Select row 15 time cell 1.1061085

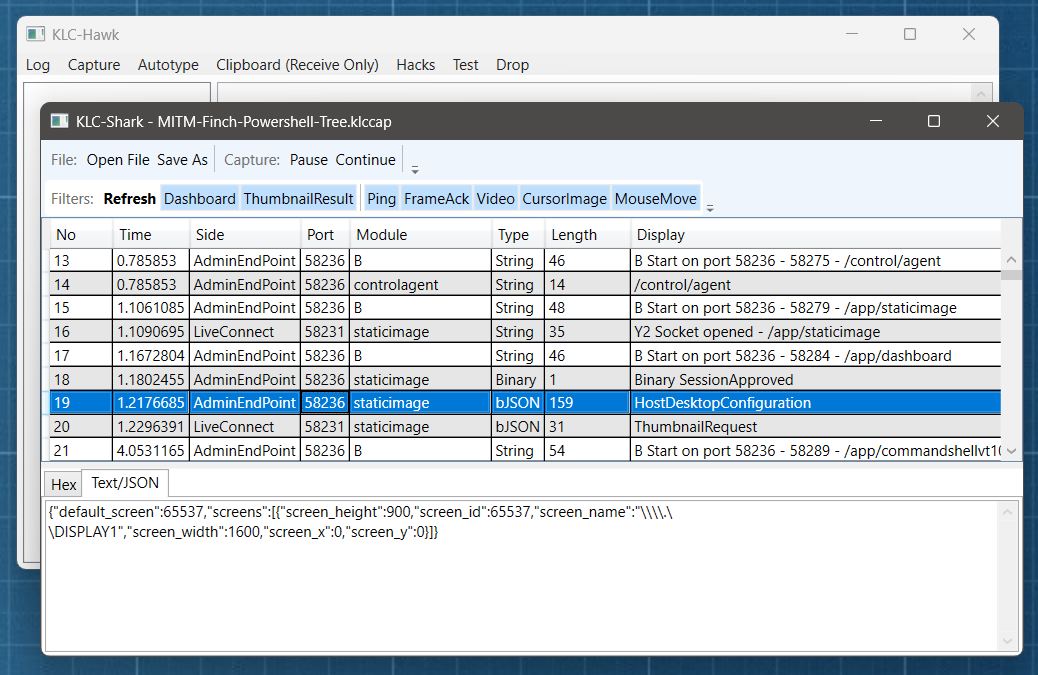click(x=151, y=308)
